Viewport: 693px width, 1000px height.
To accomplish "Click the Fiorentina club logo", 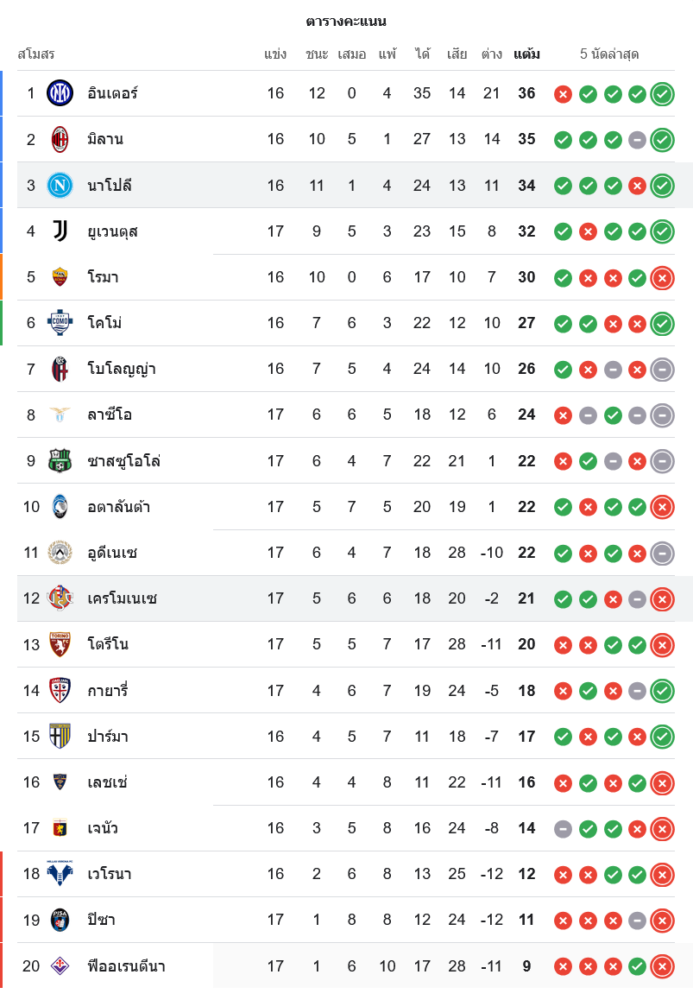I will coord(60,966).
